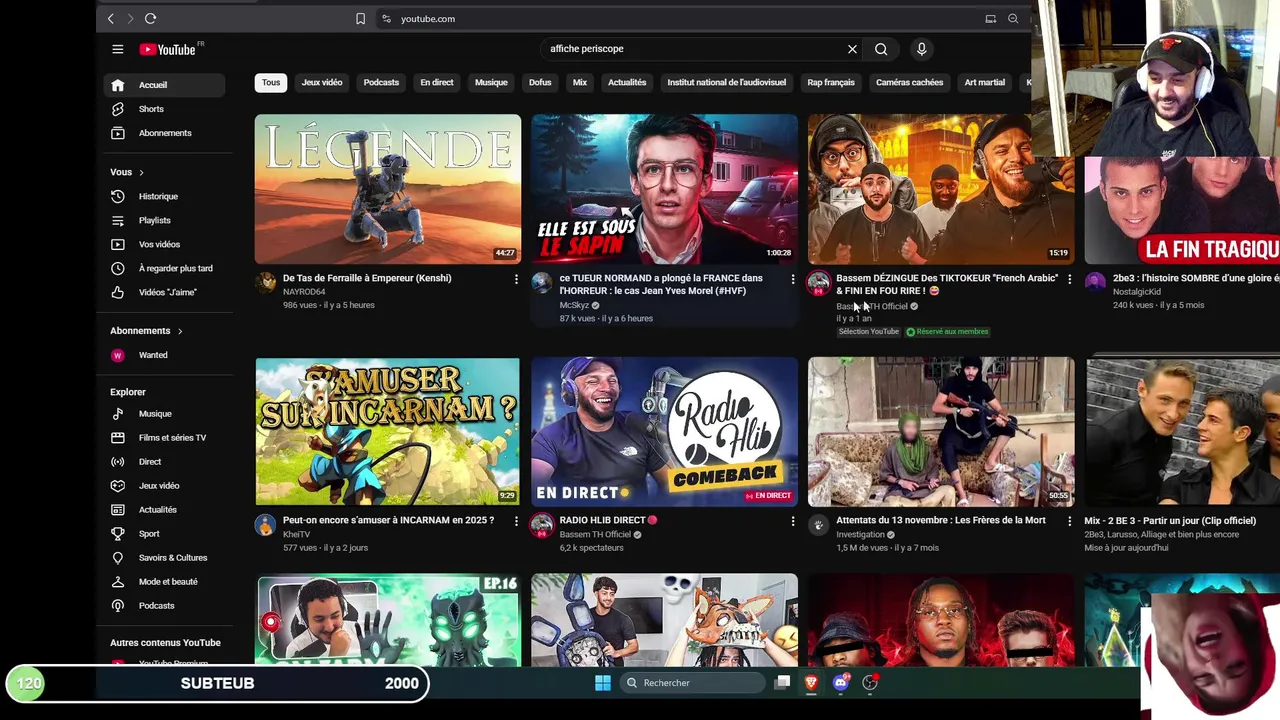Click the browser bookmark icon
The height and width of the screenshot is (720, 1280).
point(360,19)
